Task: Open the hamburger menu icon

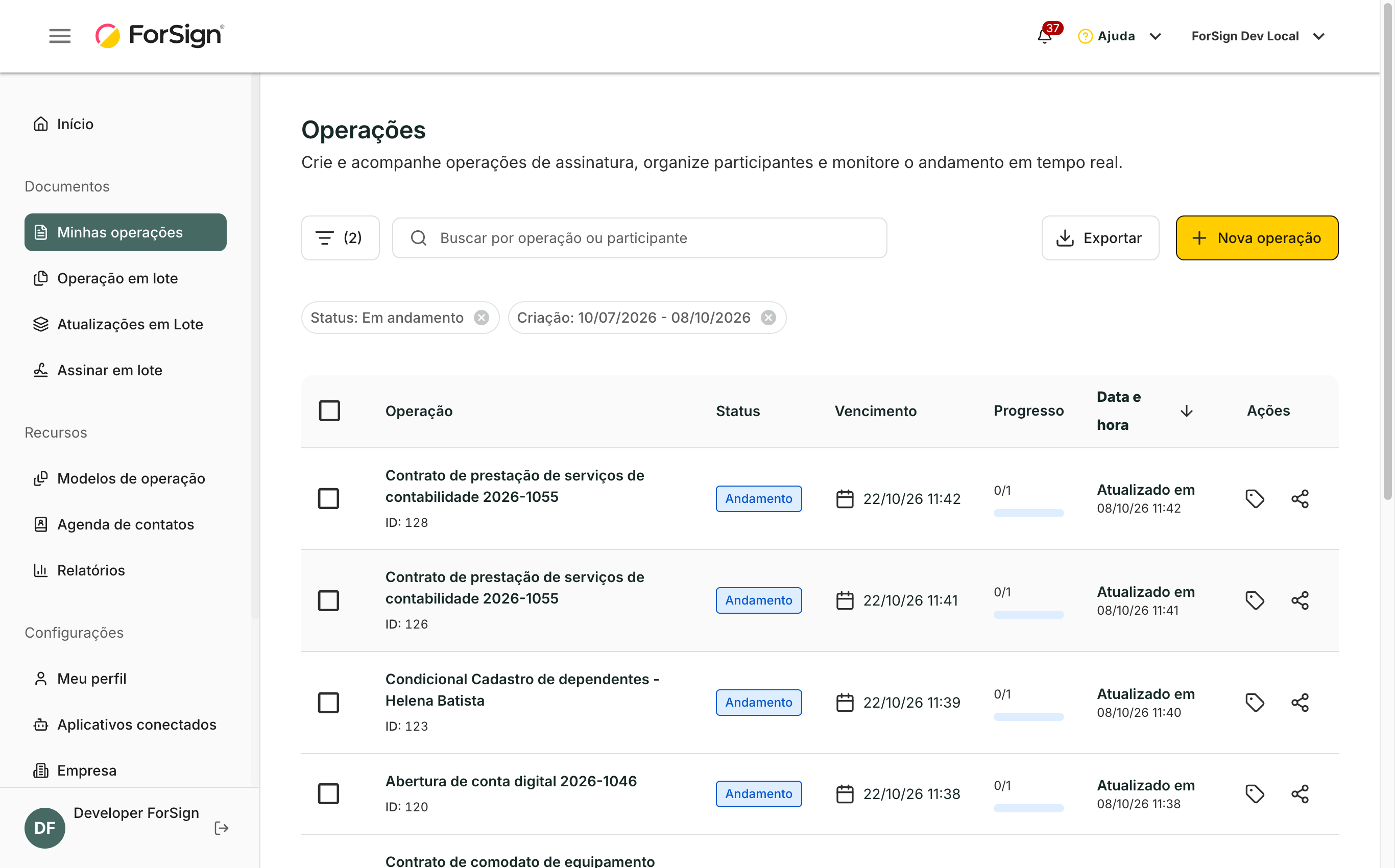Action: (60, 36)
